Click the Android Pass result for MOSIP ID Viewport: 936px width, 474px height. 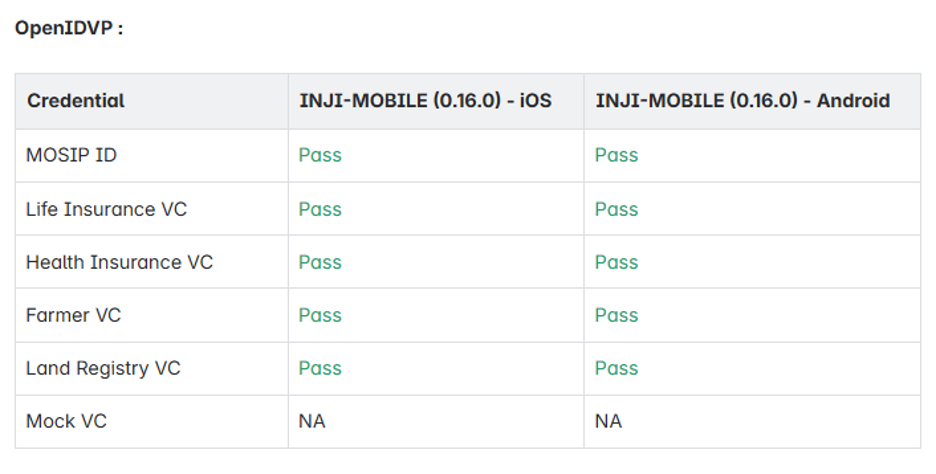(616, 155)
